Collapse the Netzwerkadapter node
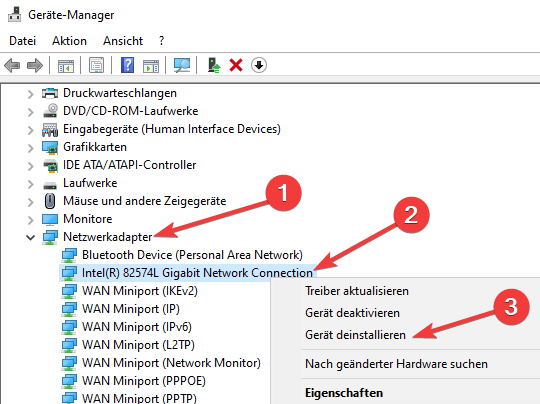 coord(31,237)
